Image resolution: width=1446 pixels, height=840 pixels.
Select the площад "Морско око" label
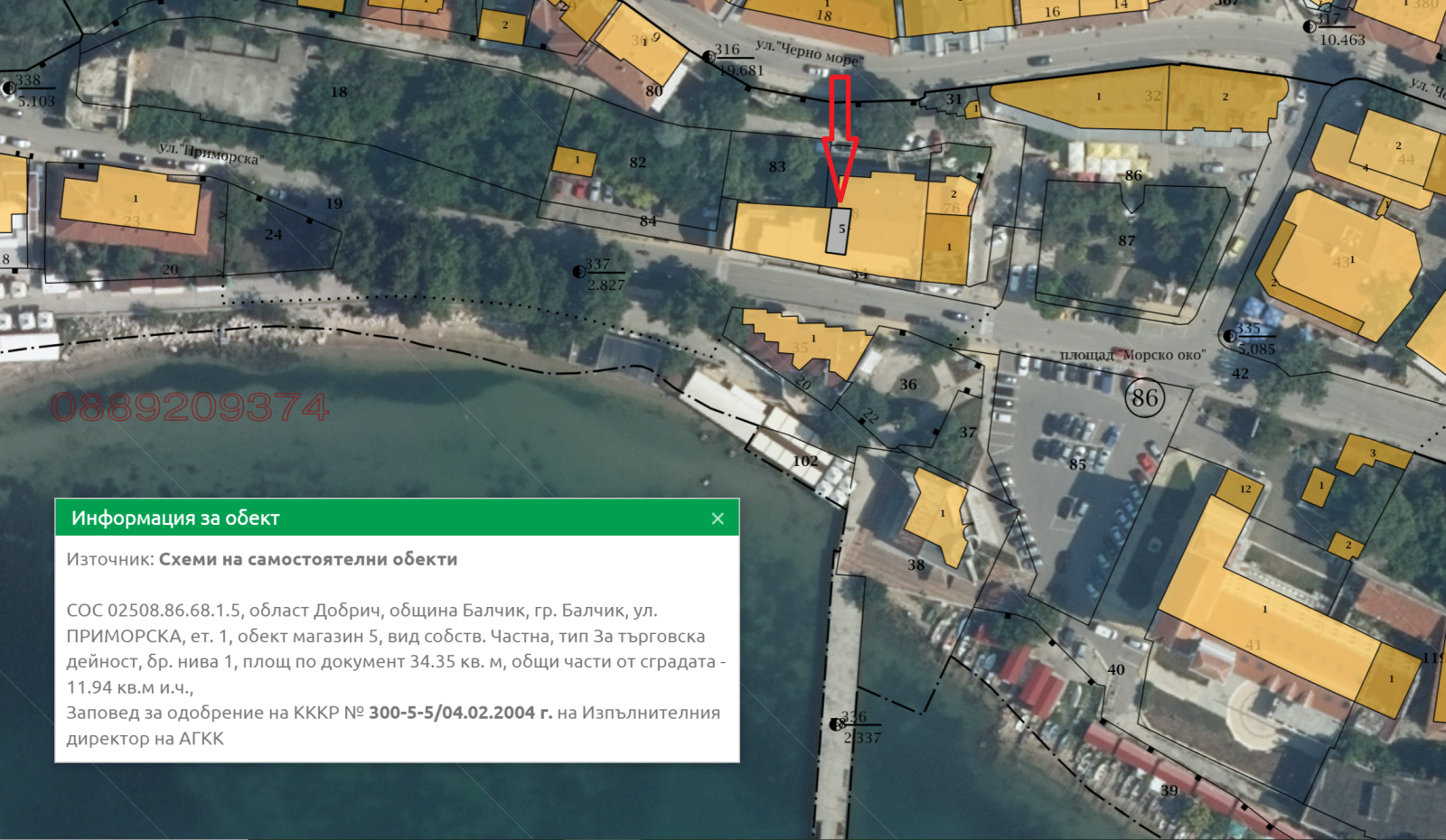[x=1132, y=355]
